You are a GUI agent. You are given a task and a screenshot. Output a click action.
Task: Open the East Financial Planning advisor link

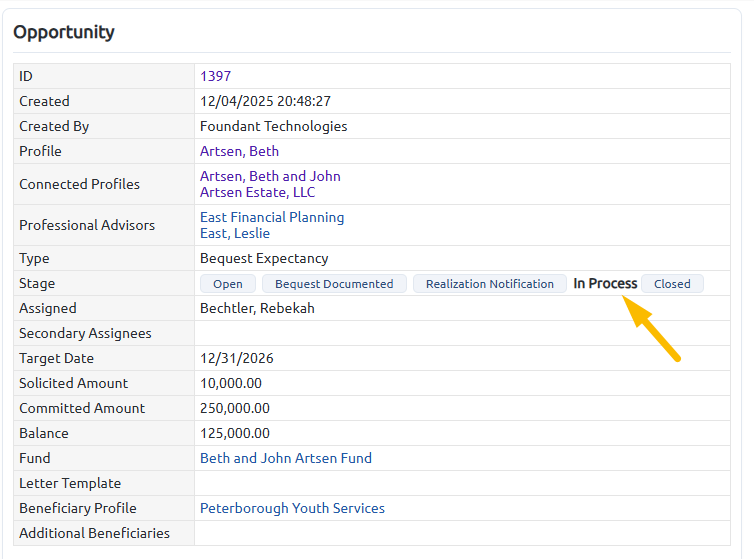272,217
